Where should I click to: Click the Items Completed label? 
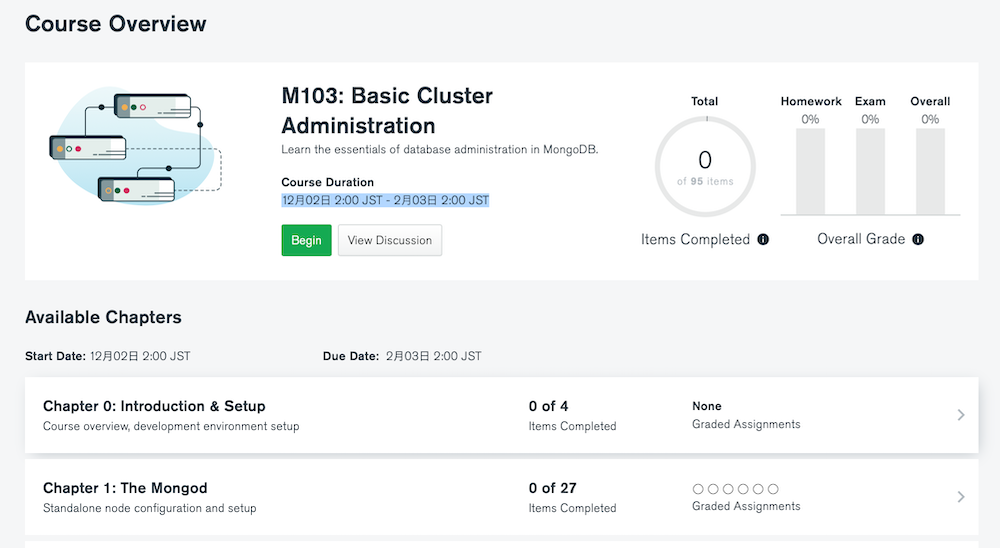click(x=695, y=239)
